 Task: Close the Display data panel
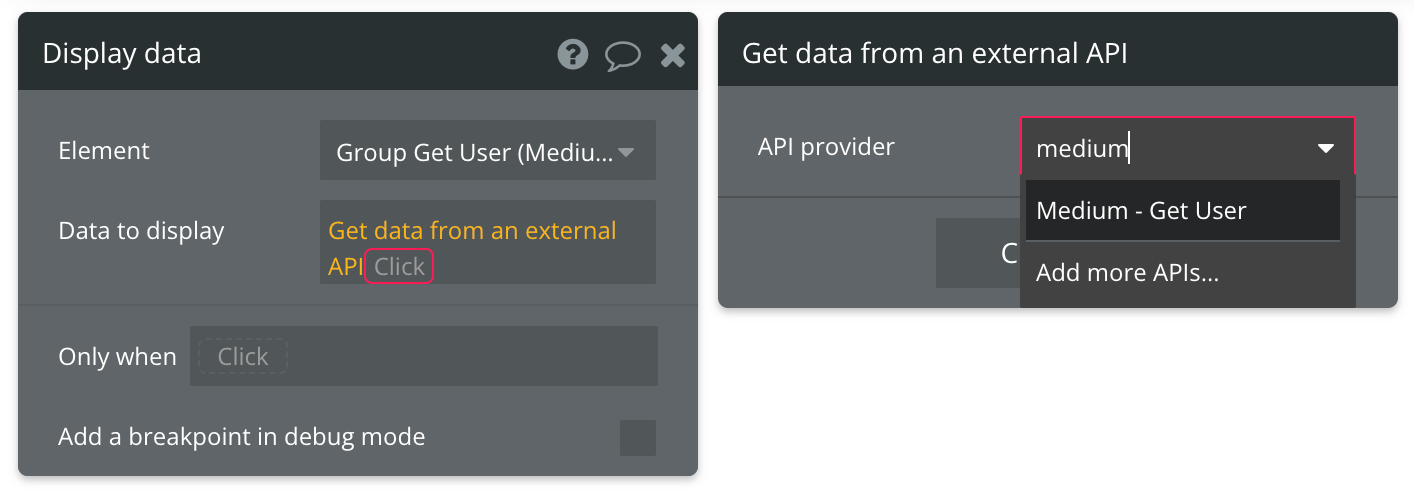pyautogui.click(x=673, y=55)
